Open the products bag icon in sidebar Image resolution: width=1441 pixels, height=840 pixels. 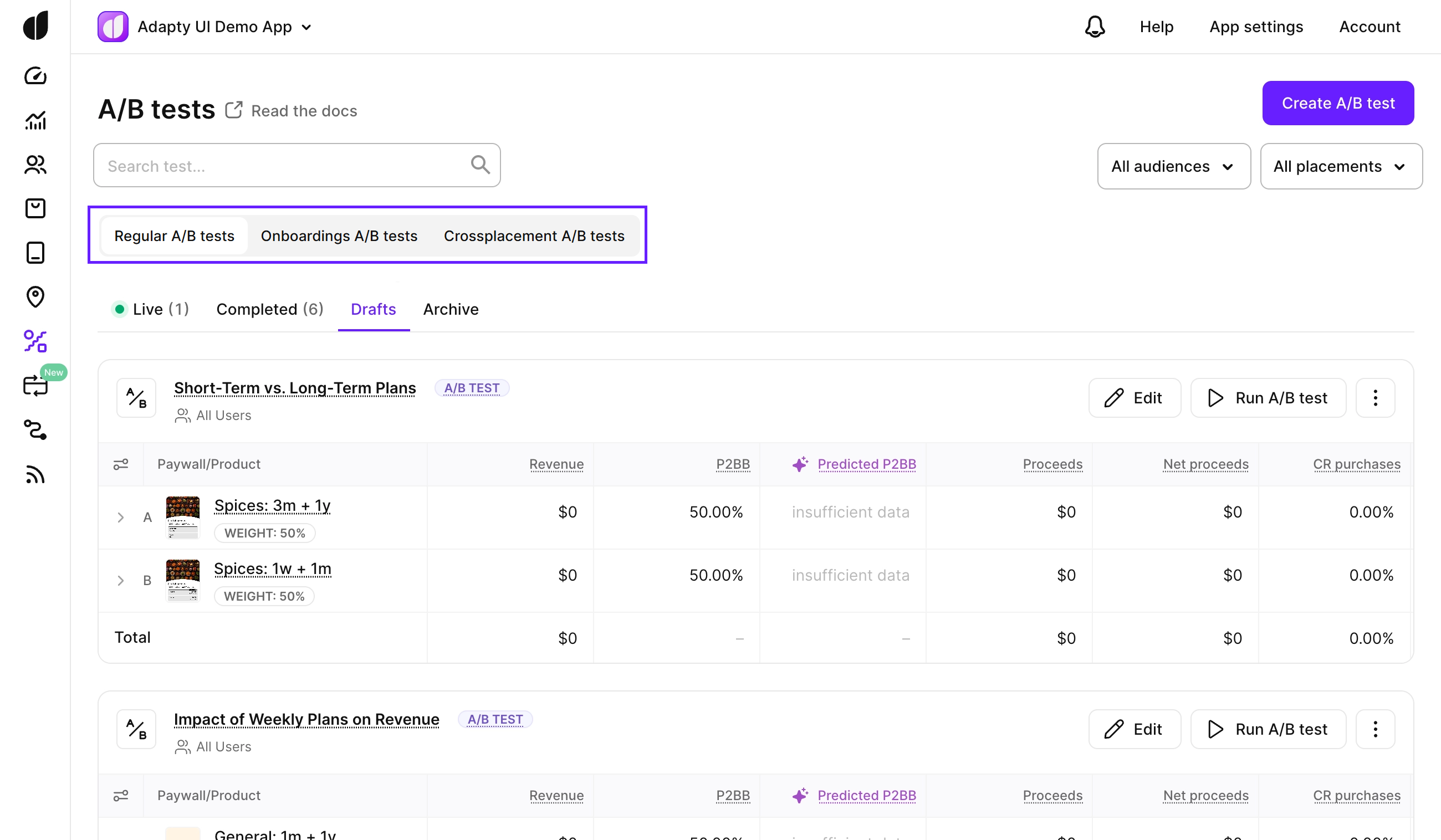coord(35,209)
